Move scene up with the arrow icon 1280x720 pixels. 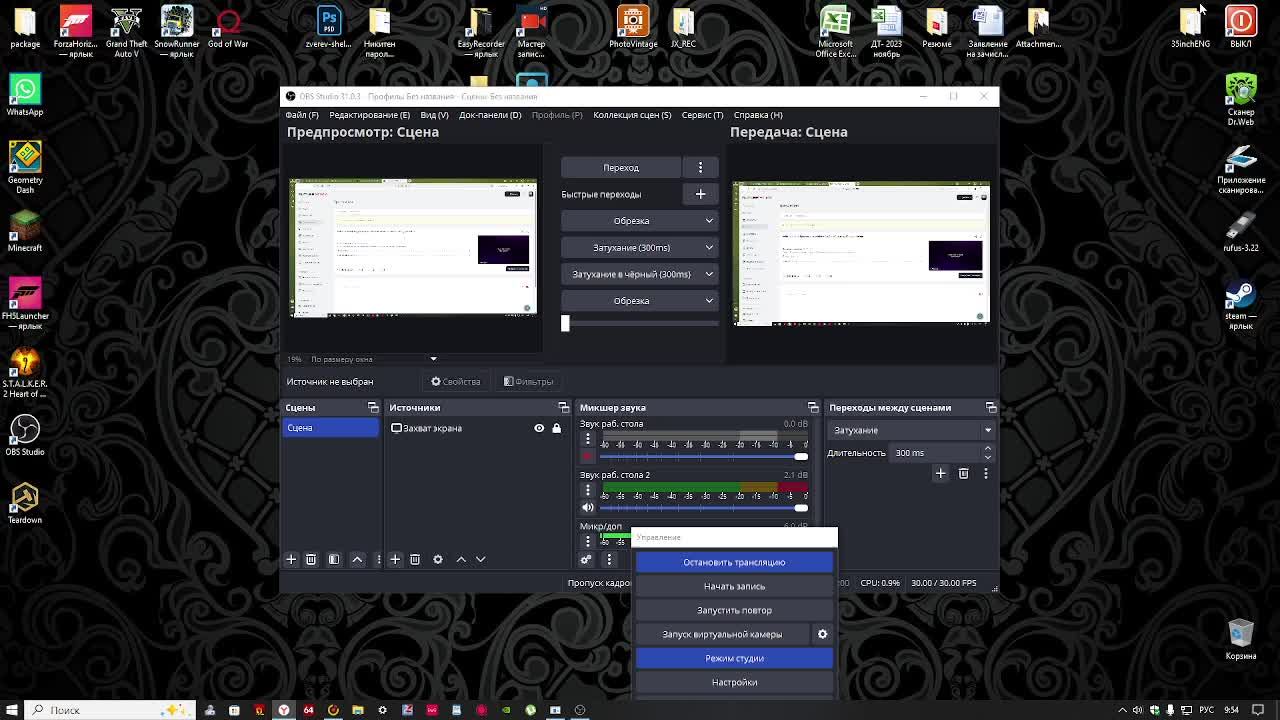(357, 559)
